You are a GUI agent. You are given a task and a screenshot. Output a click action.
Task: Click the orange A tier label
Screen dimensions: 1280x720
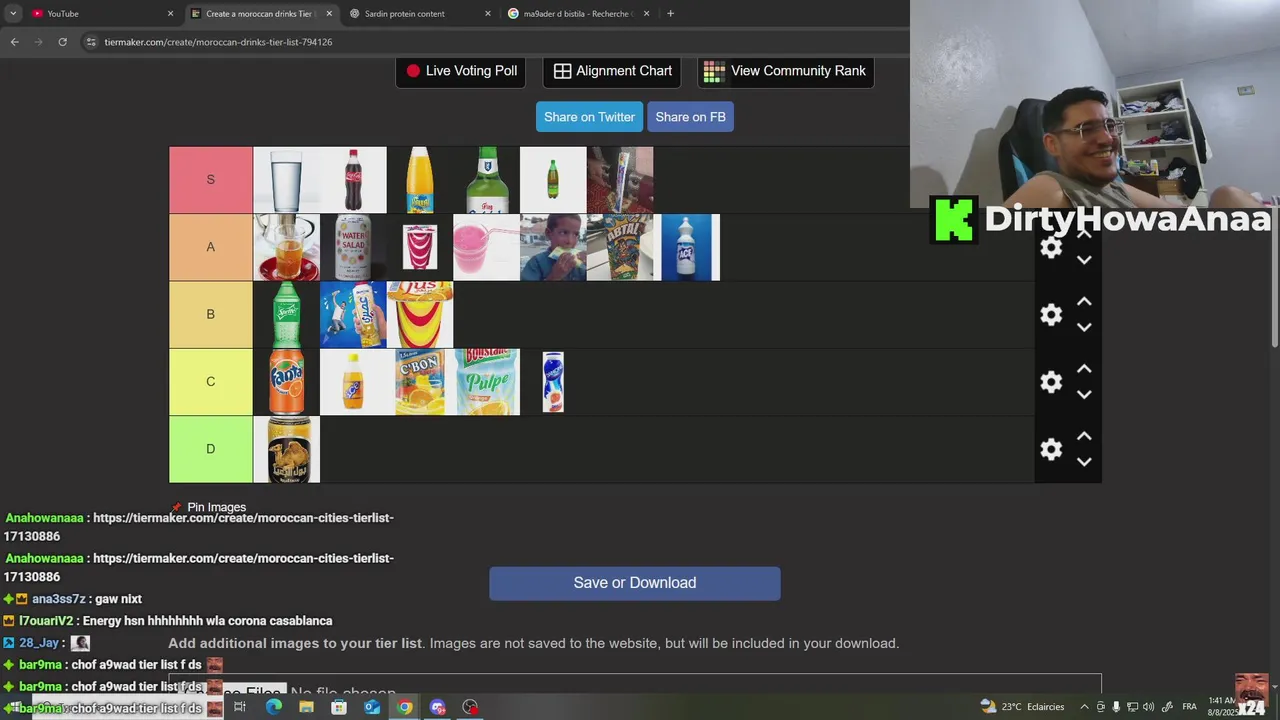(x=211, y=247)
